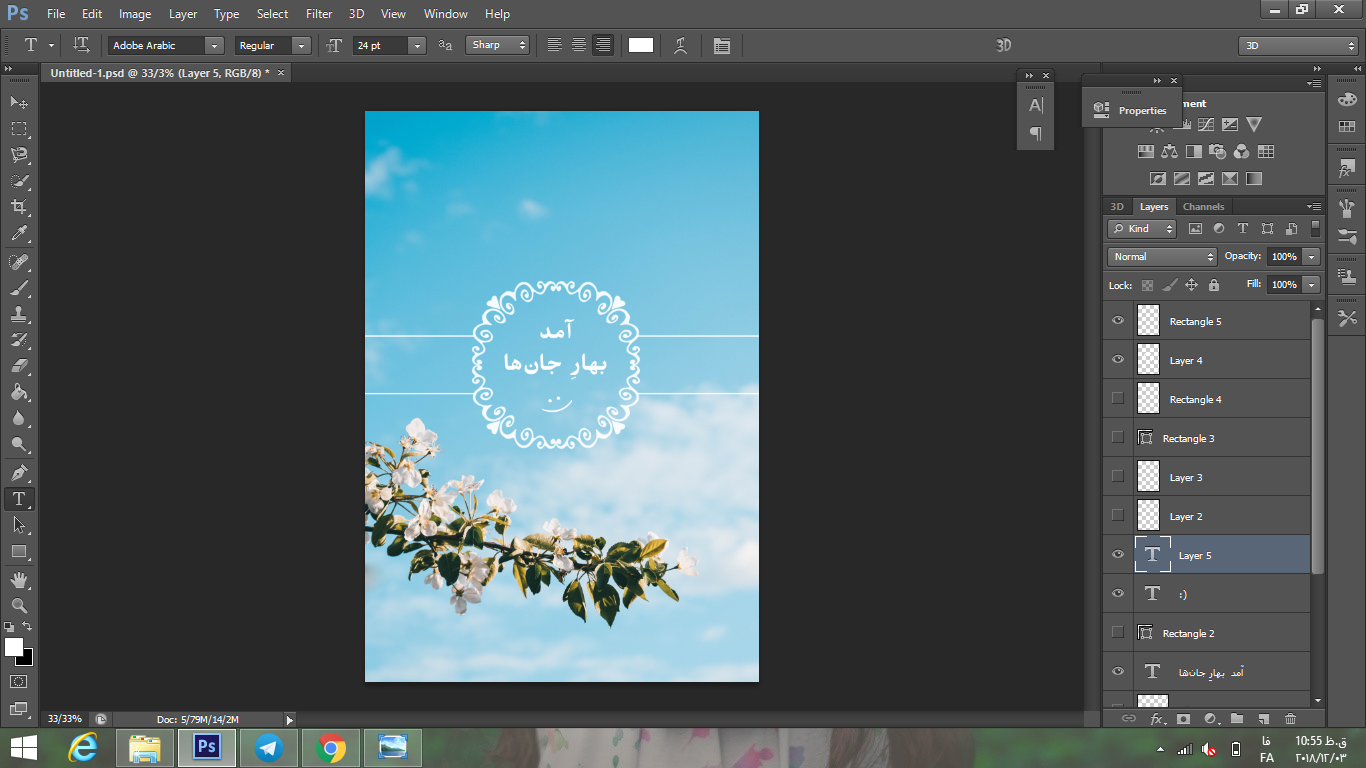Screen dimensions: 1366x768
Task: Show the Layer 3 layer
Action: 1118,476
